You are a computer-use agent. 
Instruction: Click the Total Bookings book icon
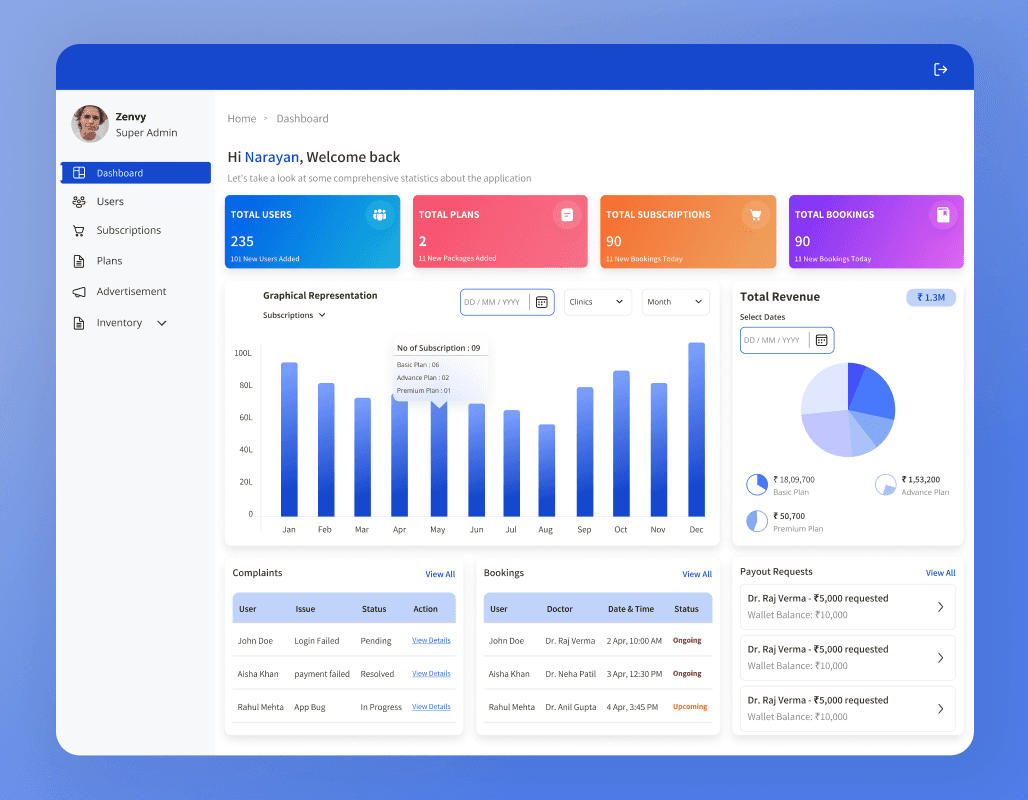[943, 214]
